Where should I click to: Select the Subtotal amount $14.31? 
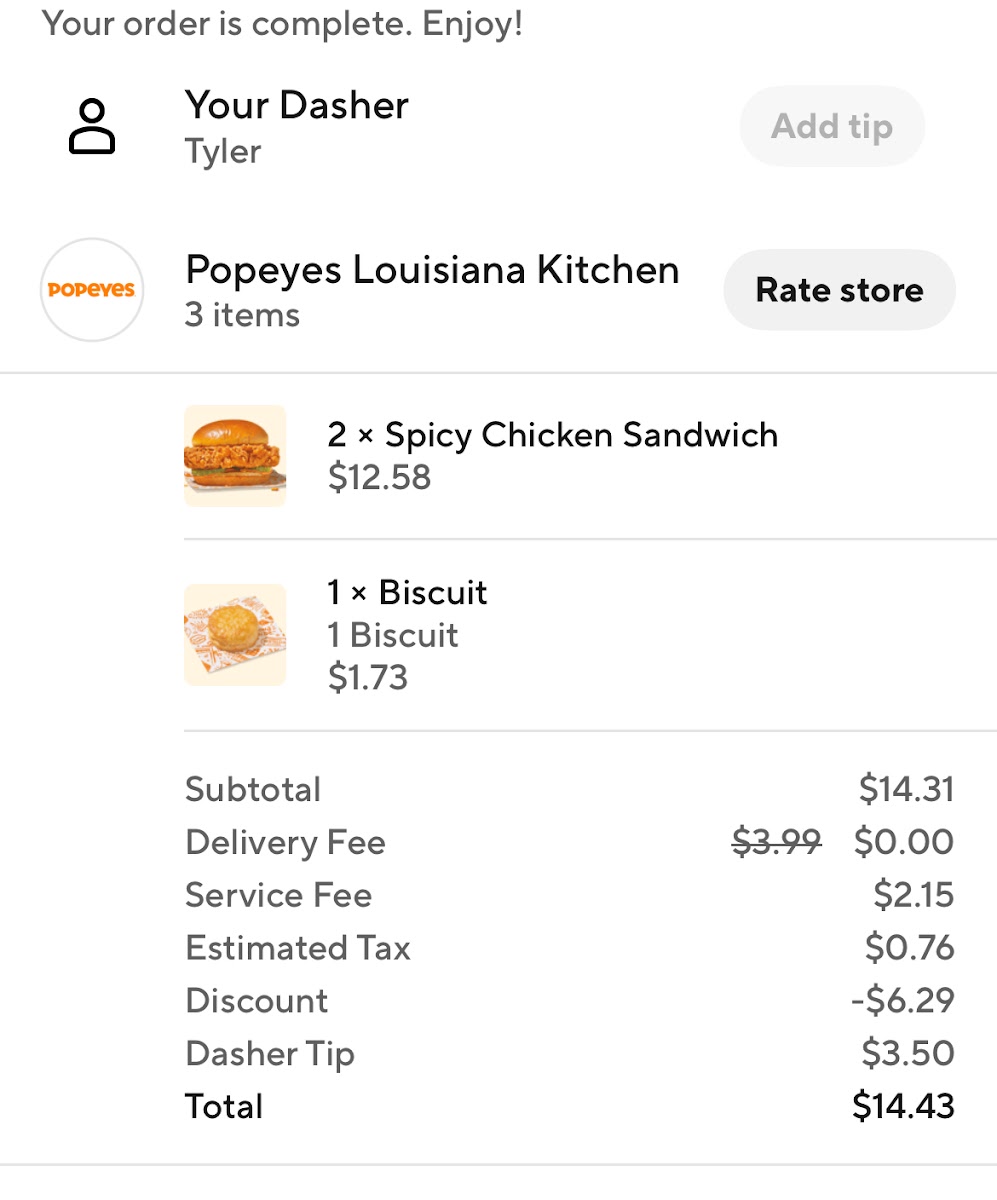[x=906, y=789]
